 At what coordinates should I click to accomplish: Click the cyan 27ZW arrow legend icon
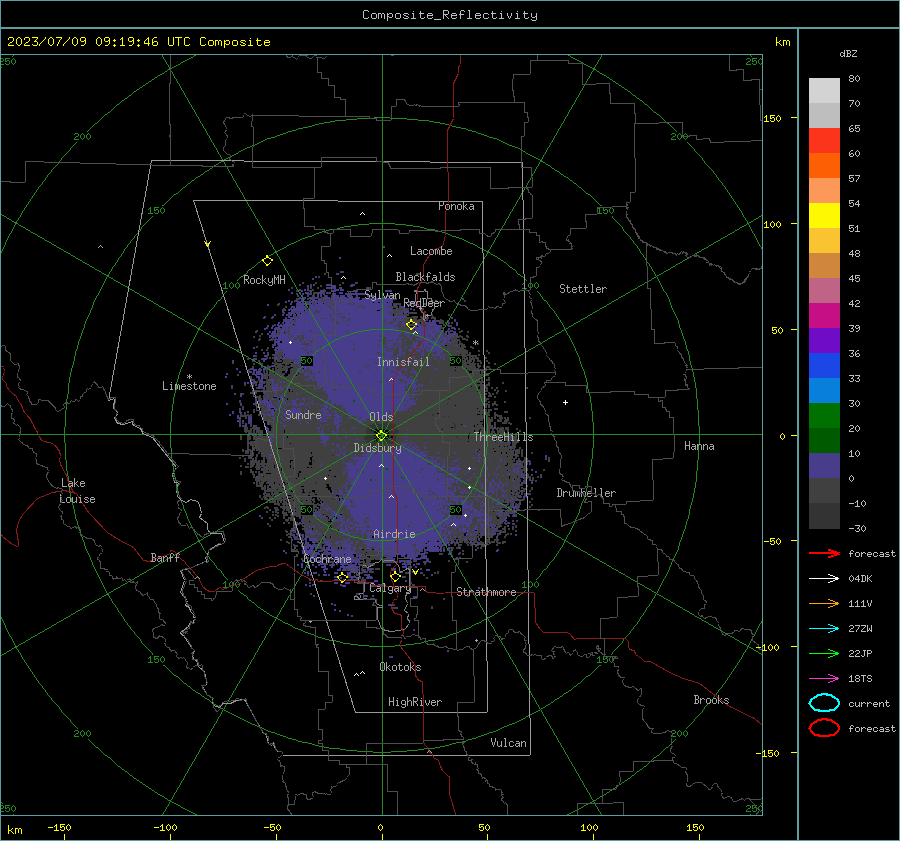824,629
